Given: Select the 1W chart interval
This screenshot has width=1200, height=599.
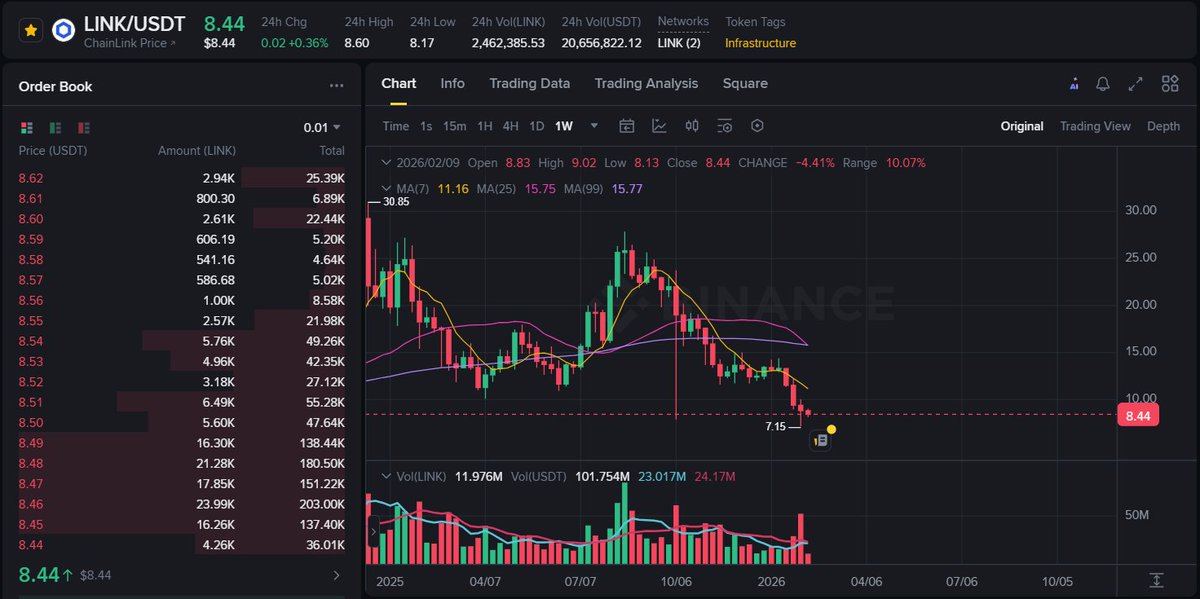Looking at the screenshot, I should click(x=564, y=126).
